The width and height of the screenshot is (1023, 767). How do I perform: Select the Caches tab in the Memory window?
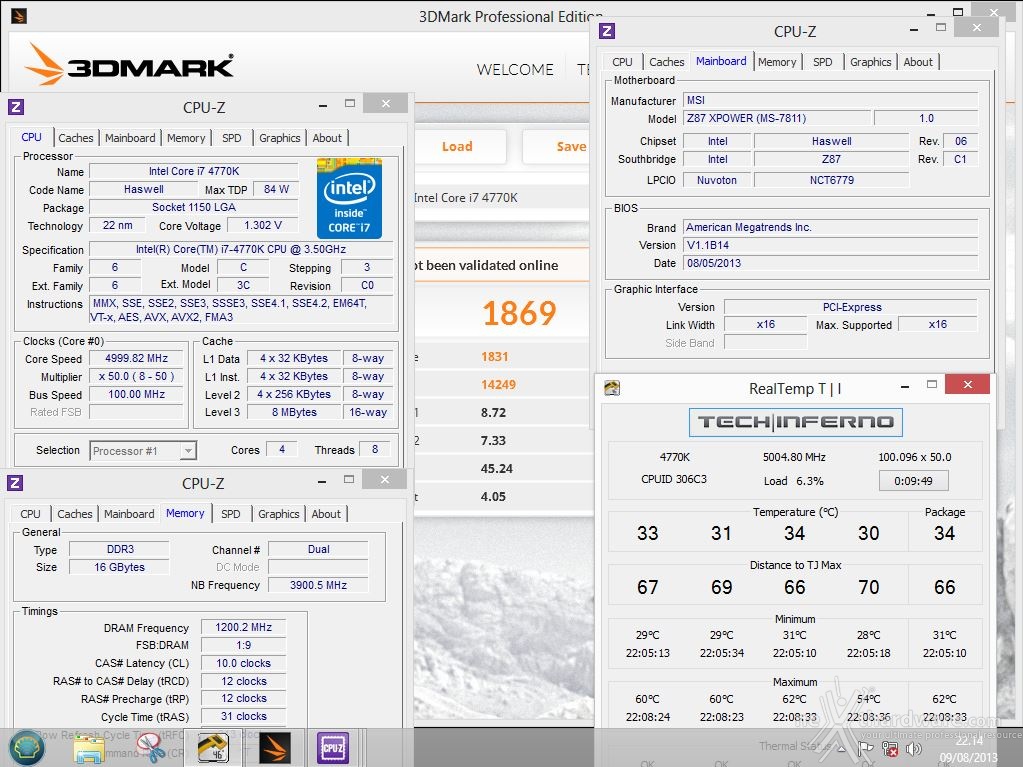click(75, 514)
